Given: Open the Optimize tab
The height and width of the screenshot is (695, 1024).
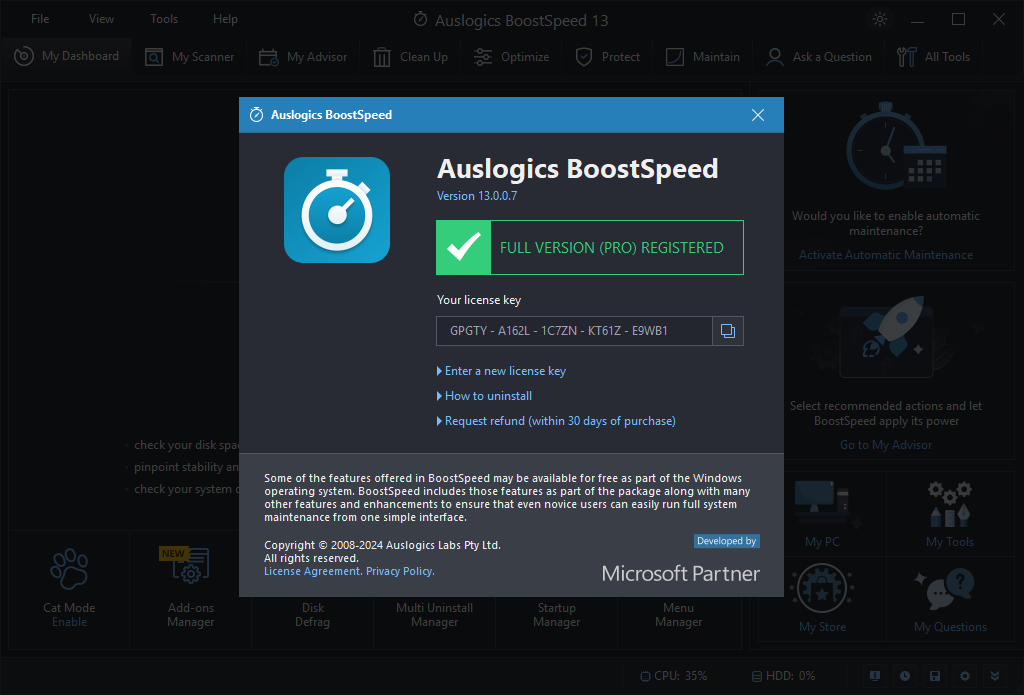Looking at the screenshot, I should point(511,57).
